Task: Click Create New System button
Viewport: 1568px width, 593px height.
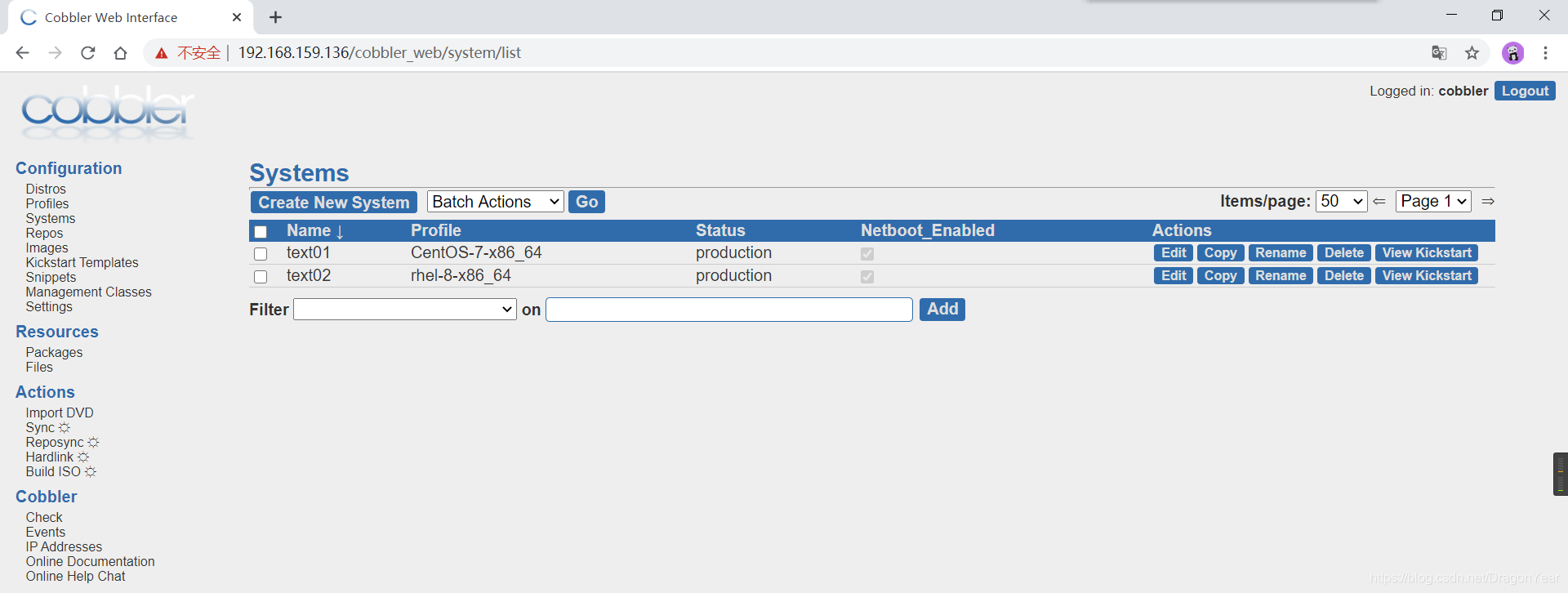Action: (334, 203)
